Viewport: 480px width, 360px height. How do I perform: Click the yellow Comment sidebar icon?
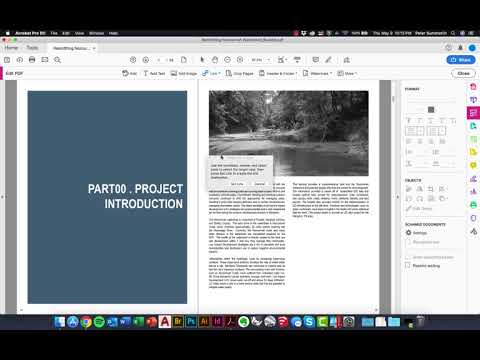coord(473,165)
